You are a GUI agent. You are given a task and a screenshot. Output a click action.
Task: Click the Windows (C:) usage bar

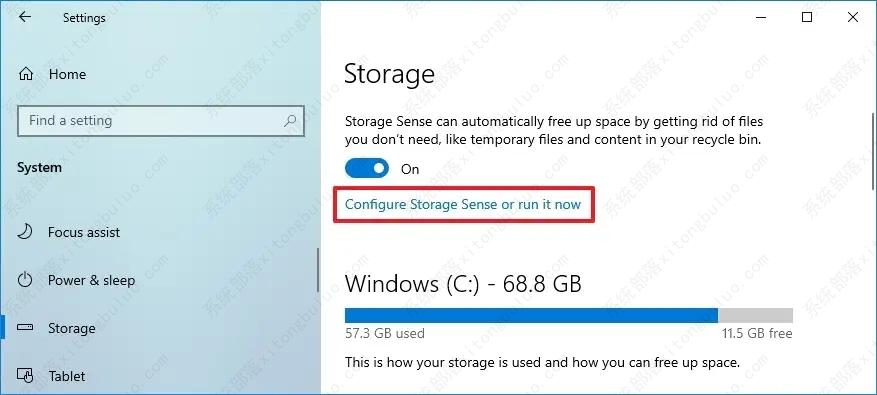[569, 315]
